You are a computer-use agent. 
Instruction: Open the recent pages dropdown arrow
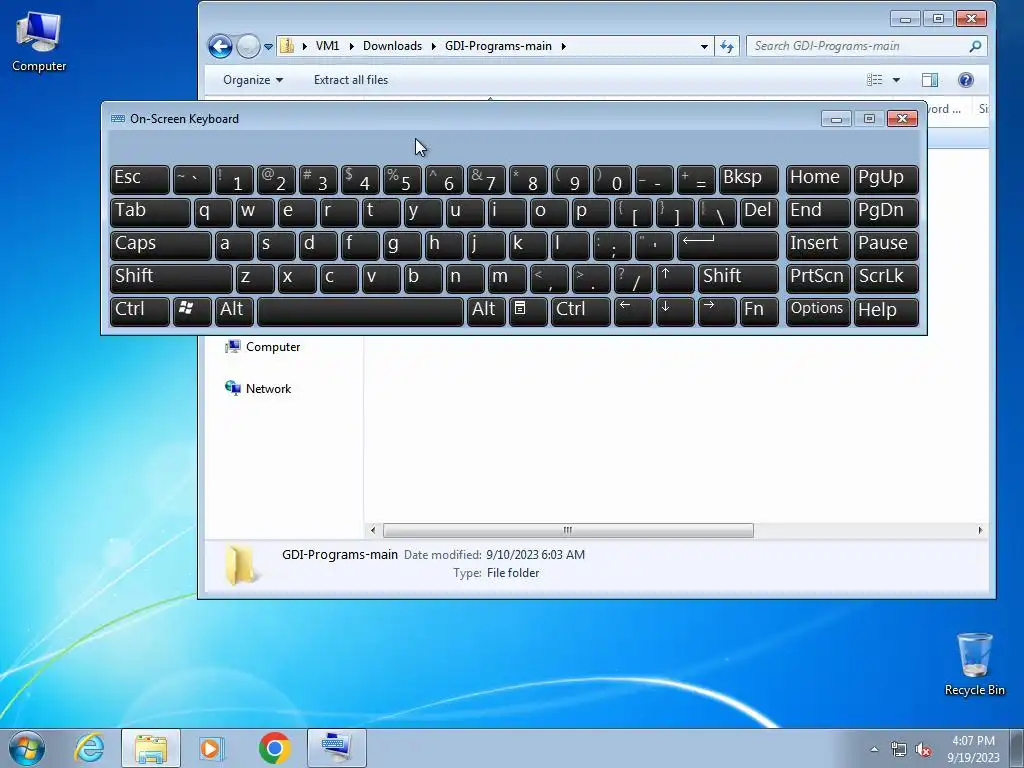[268, 47]
